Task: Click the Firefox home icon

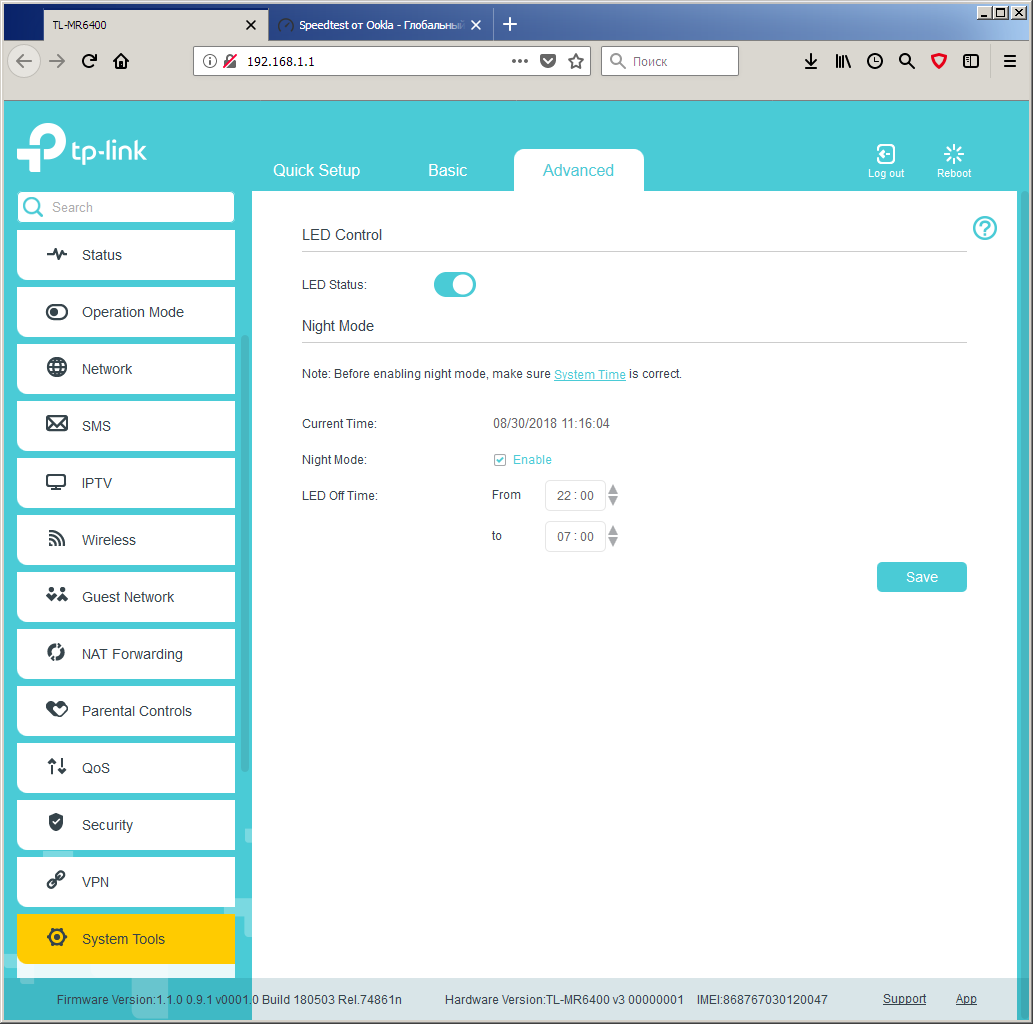Action: pyautogui.click(x=121, y=61)
